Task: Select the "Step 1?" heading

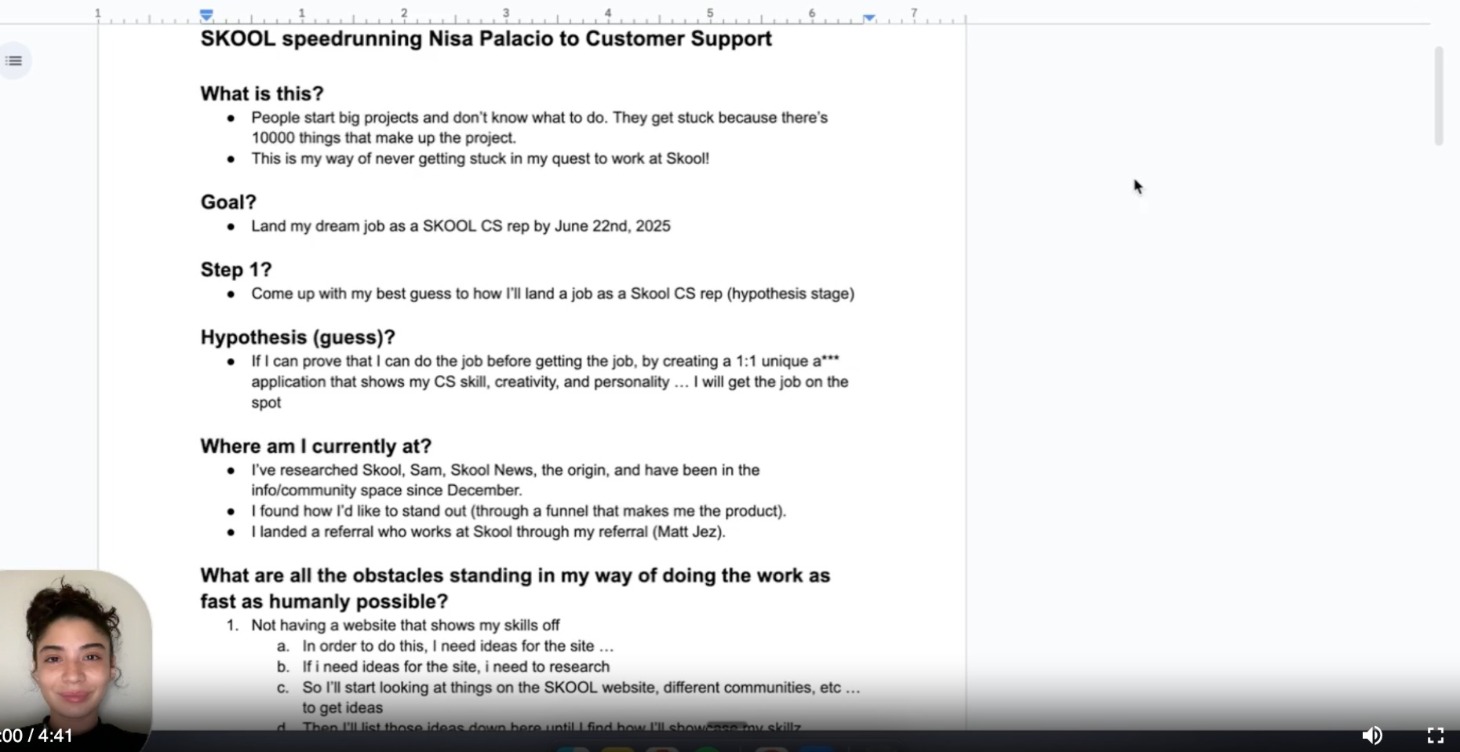Action: tap(236, 270)
